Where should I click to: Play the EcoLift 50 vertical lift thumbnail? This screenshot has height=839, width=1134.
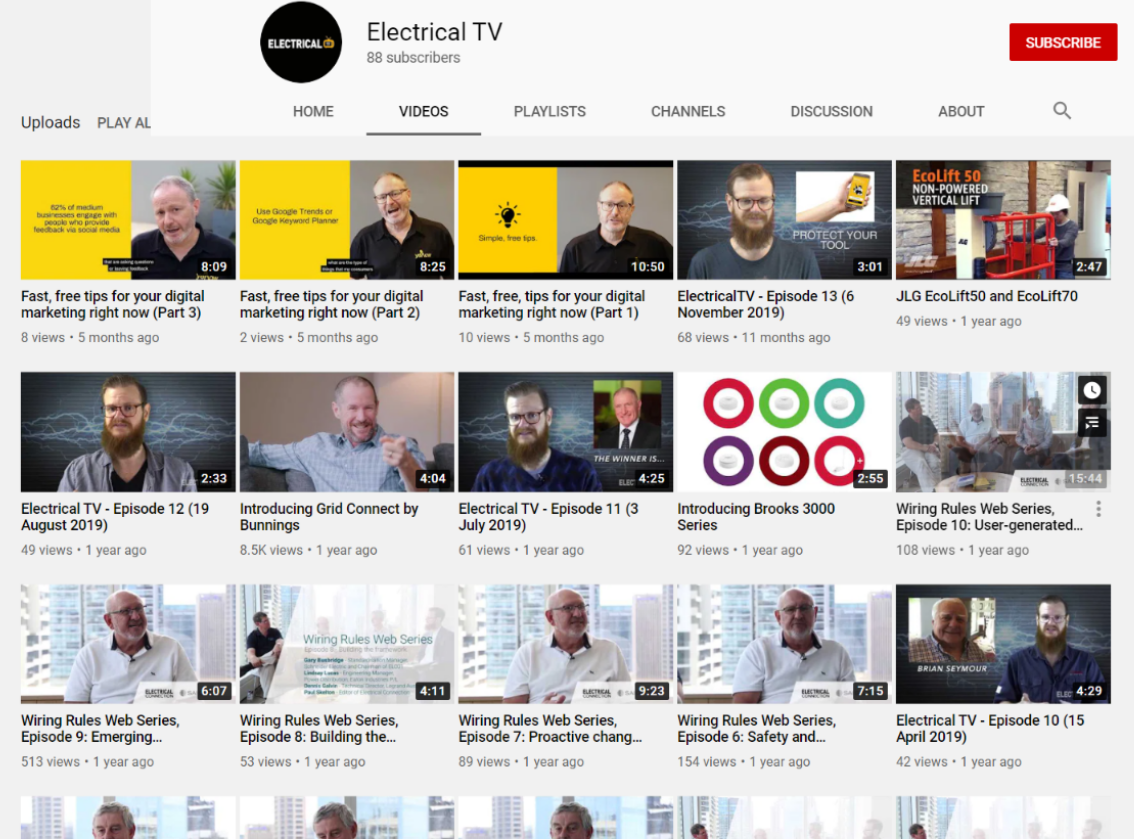pyautogui.click(x=1003, y=220)
